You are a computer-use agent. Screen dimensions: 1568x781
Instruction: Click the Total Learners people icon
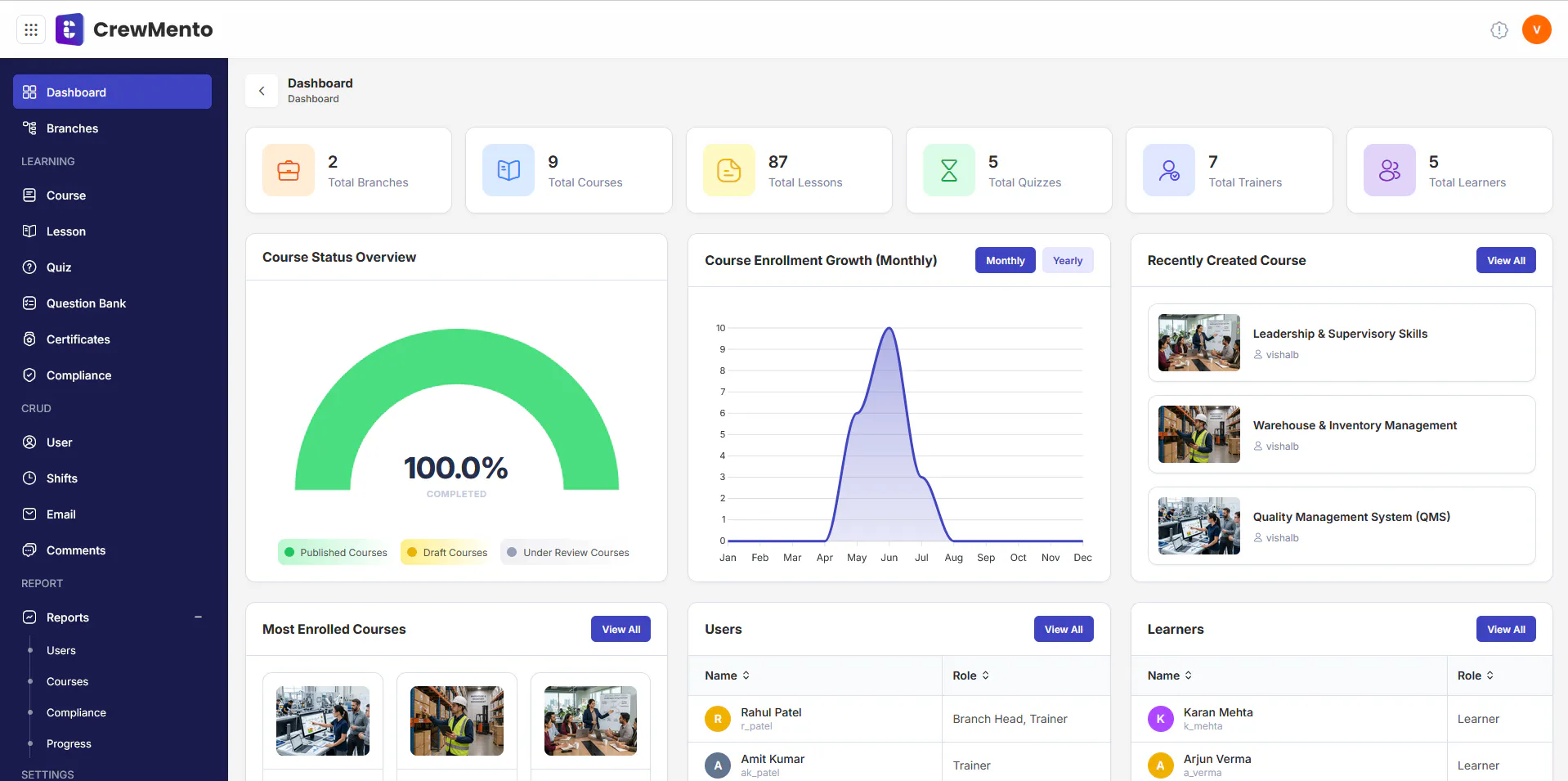1390,170
